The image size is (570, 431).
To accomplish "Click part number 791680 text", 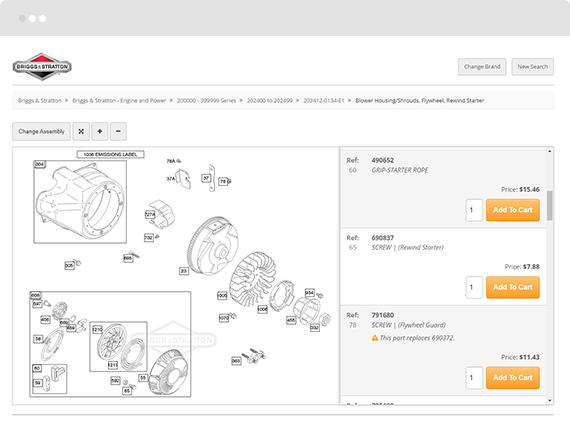I will pos(382,315).
